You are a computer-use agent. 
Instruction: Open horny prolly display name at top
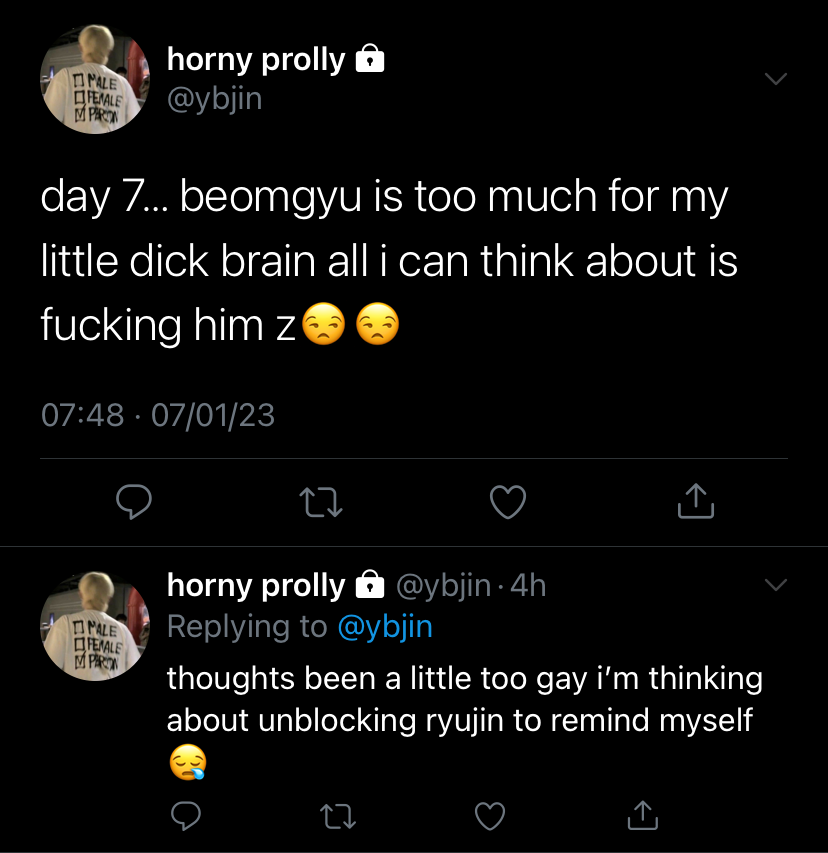[256, 59]
